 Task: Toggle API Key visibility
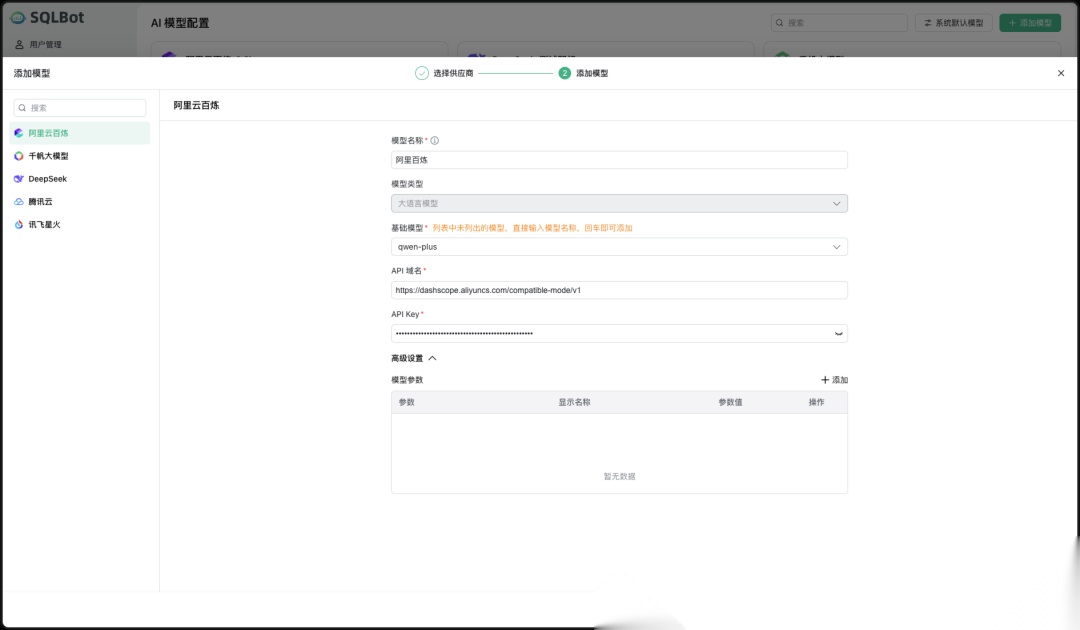[x=840, y=332]
